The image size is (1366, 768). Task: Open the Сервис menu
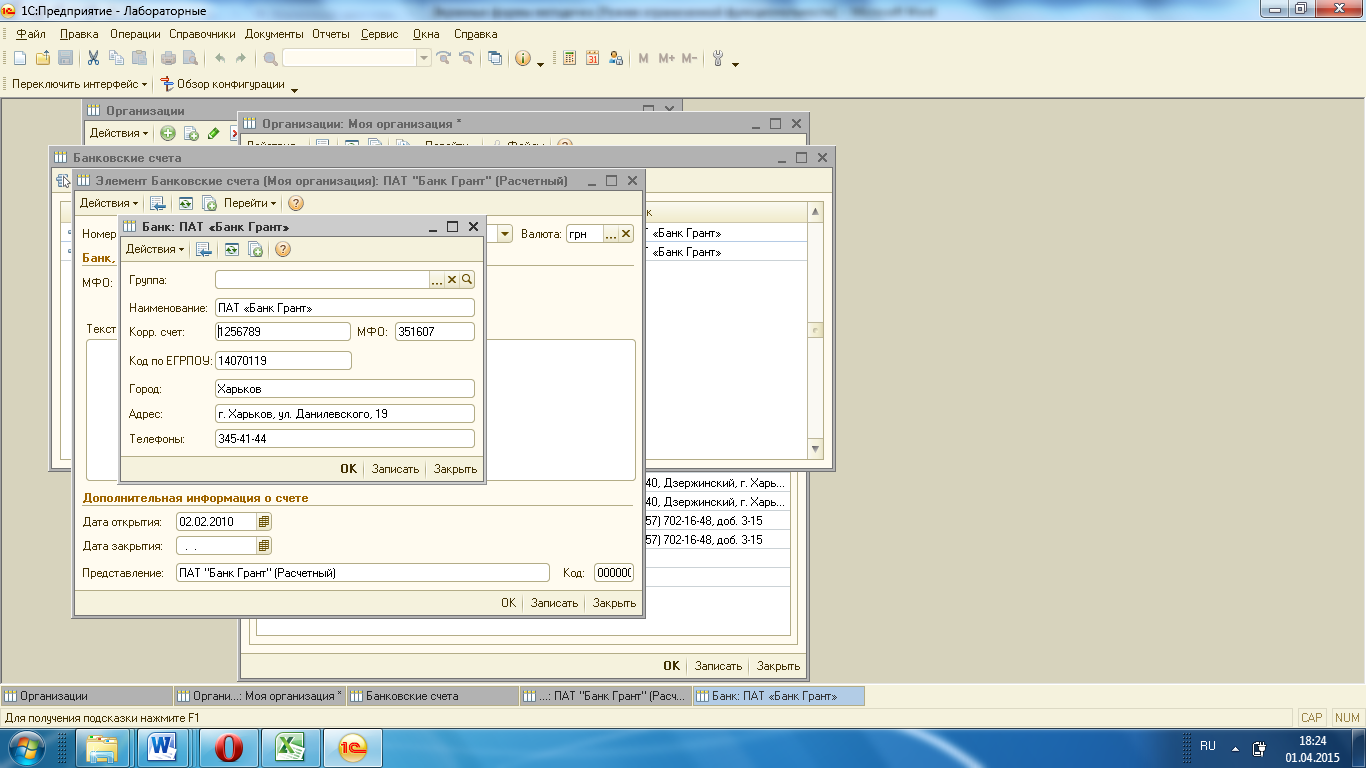point(379,34)
